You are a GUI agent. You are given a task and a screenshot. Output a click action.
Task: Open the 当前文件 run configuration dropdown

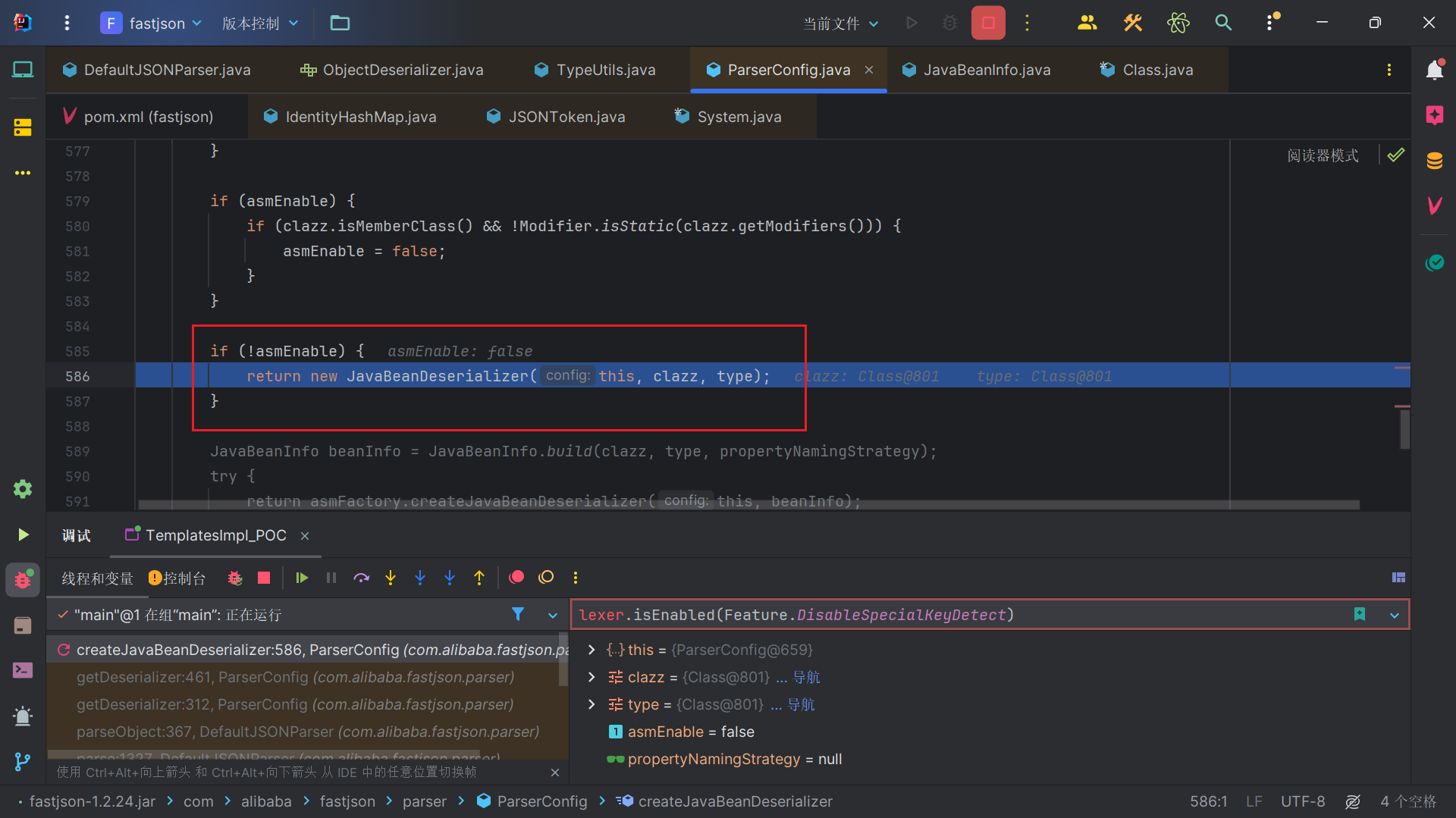pos(841,24)
